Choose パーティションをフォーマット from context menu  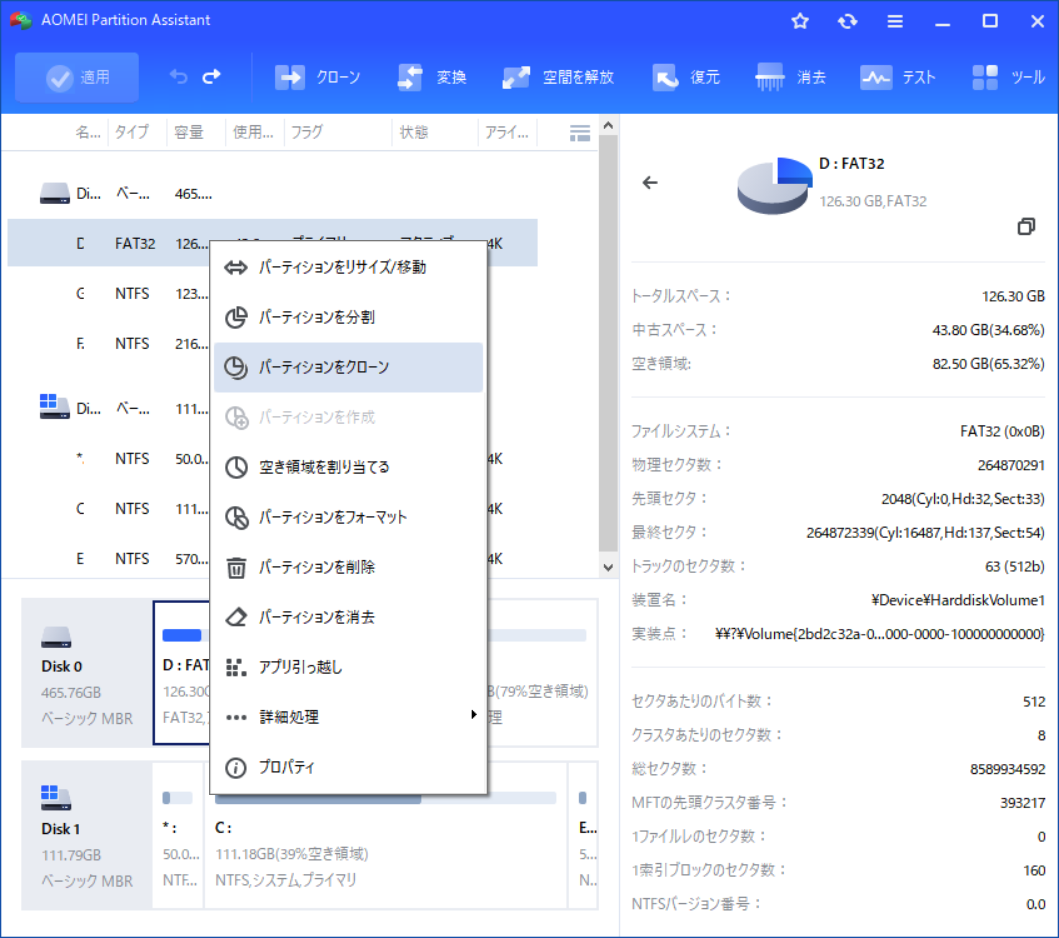tap(348, 517)
